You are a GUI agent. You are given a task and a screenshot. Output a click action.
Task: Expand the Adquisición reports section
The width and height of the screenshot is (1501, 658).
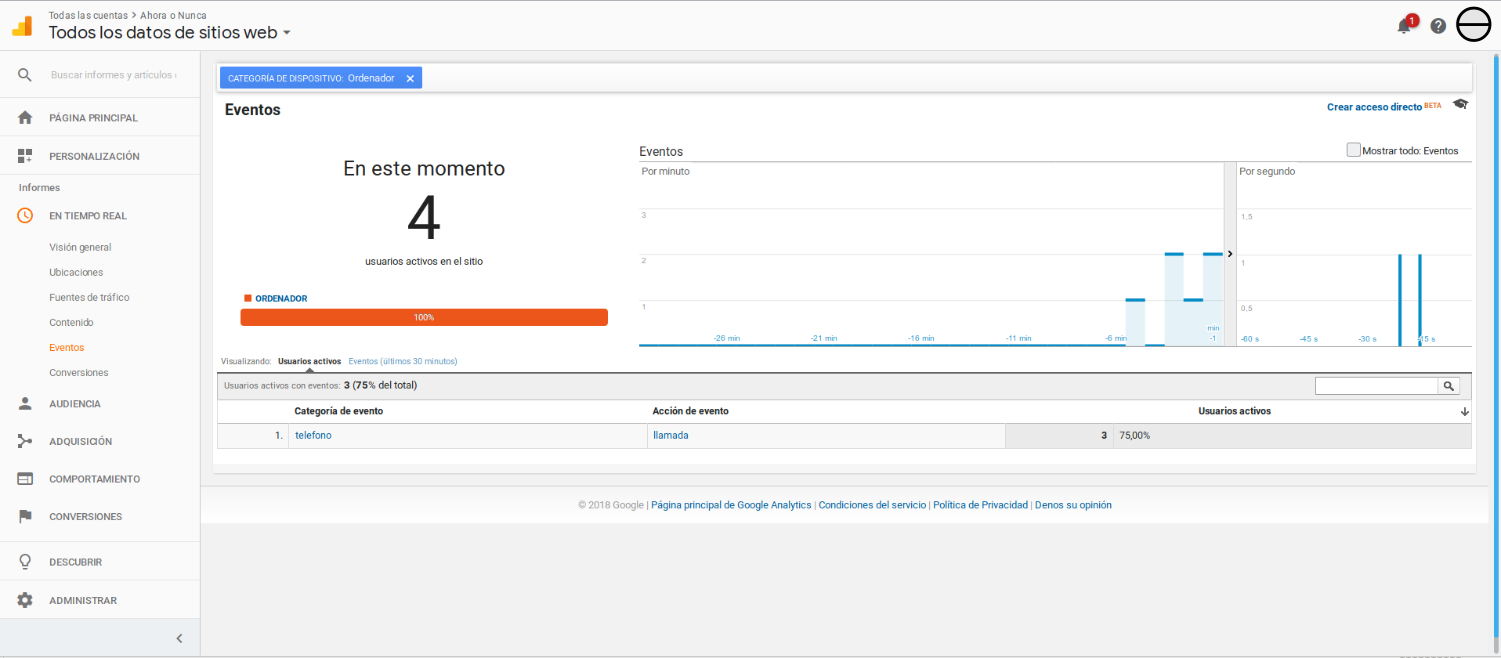click(x=80, y=441)
